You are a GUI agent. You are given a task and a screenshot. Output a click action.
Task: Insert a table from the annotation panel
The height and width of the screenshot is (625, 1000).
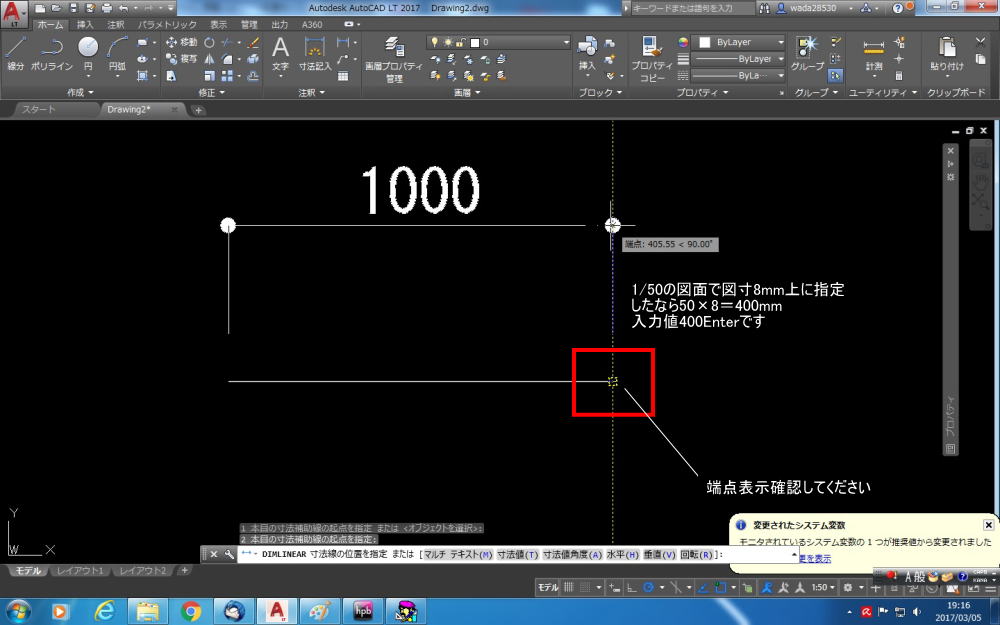(343, 76)
